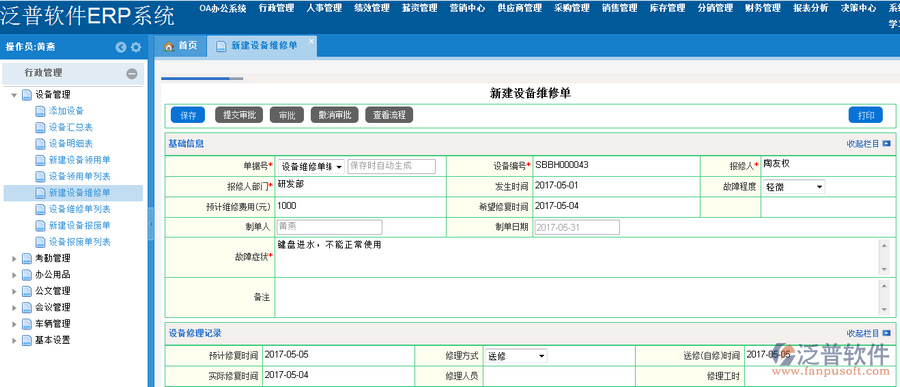Click collapse icon next to 基础信息 收起栏目
The image size is (900, 387).
click(x=887, y=144)
